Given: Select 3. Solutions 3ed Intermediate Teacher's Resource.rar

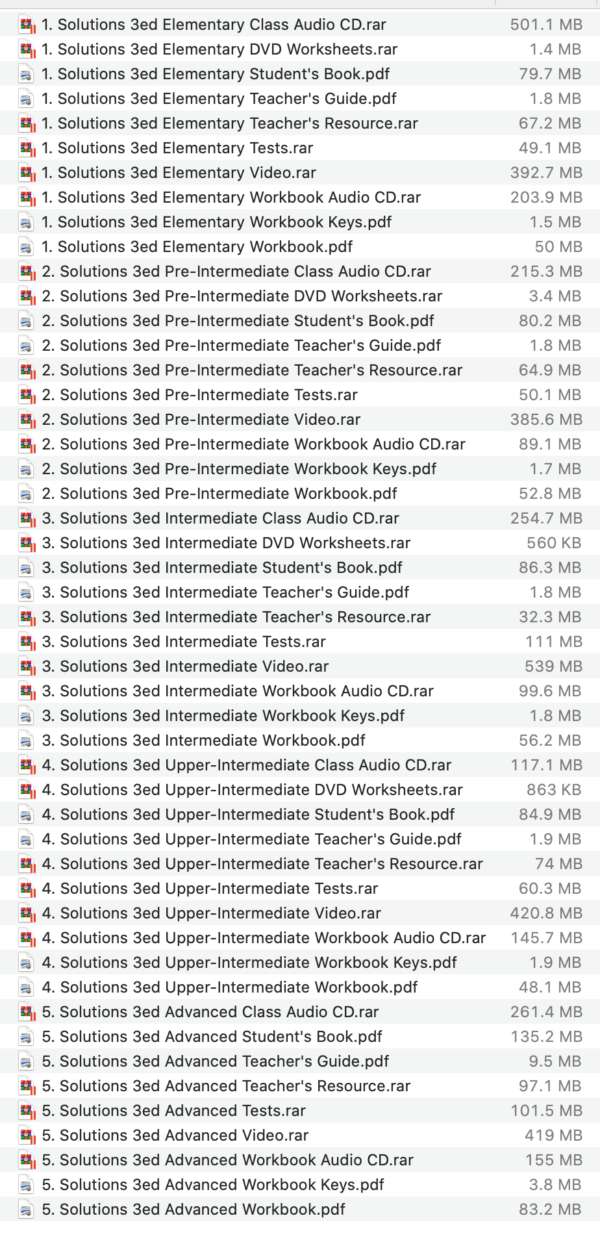Looking at the screenshot, I should point(236,616).
